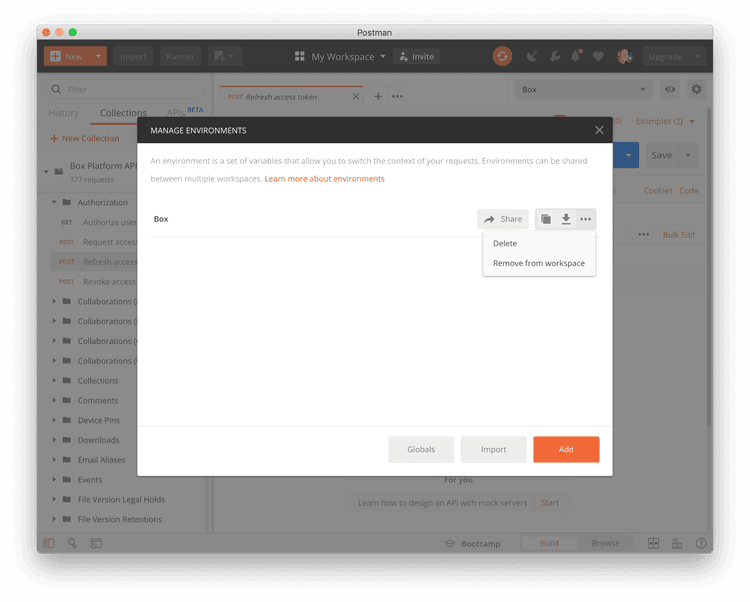Open the Upgrade dropdown
The image size is (750, 602).
click(x=697, y=56)
